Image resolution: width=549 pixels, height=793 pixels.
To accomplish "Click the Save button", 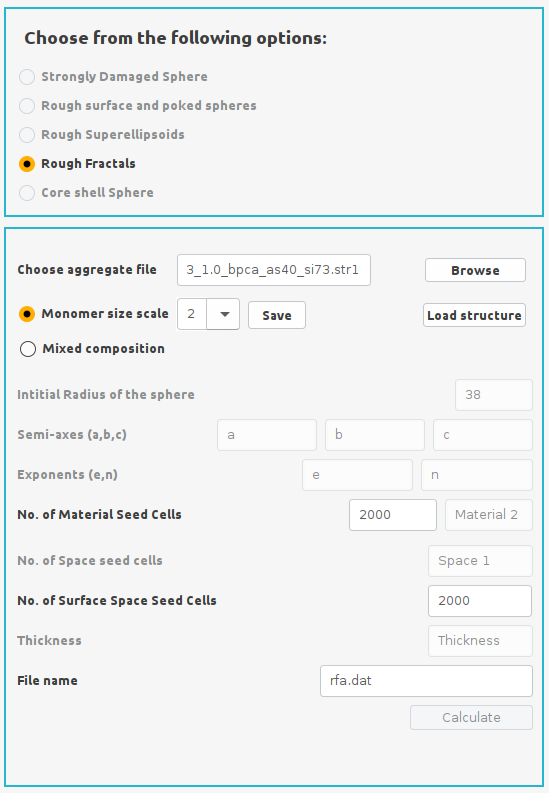I will pyautogui.click(x=277, y=315).
